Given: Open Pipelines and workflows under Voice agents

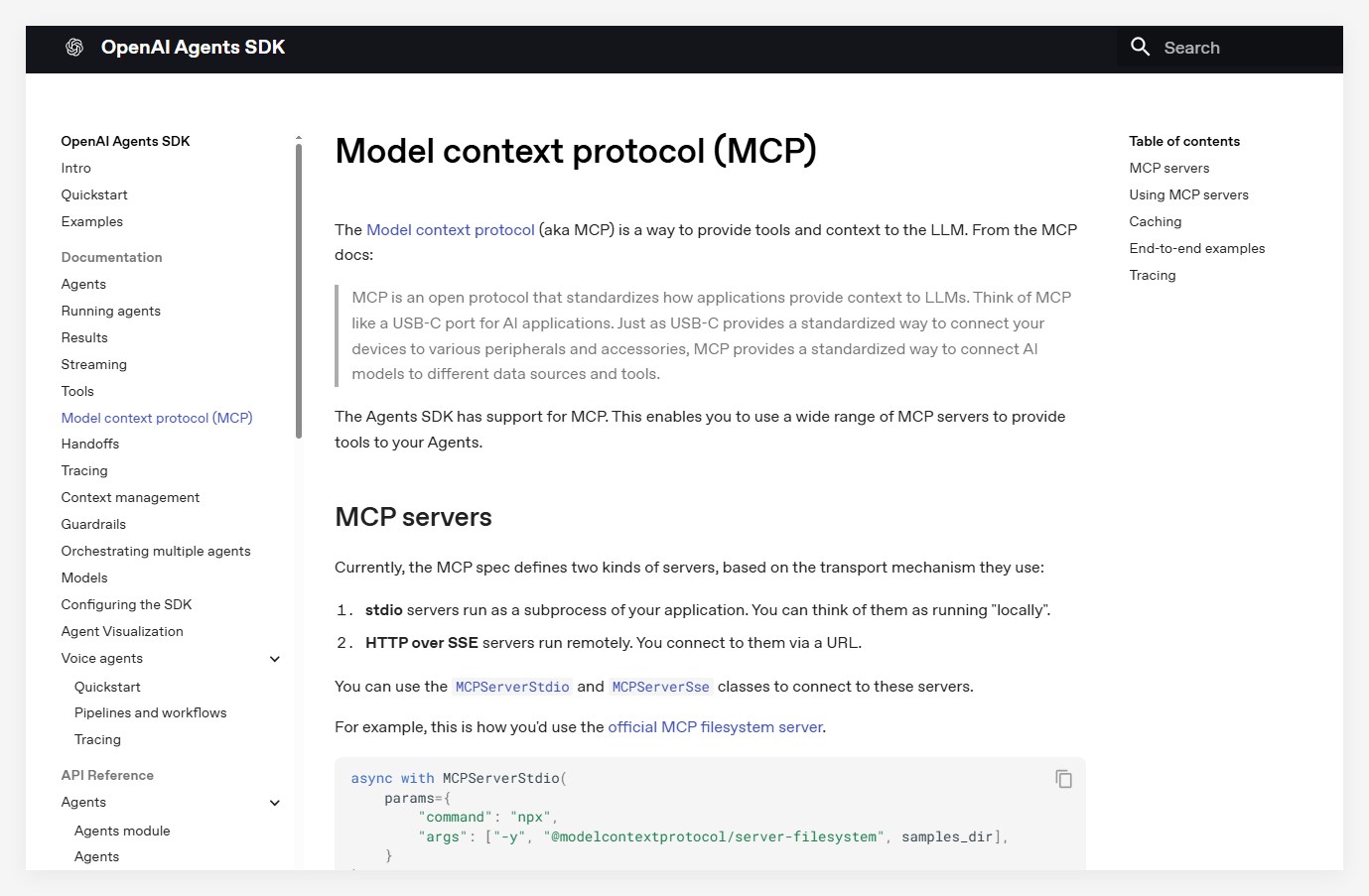Looking at the screenshot, I should tap(151, 713).
